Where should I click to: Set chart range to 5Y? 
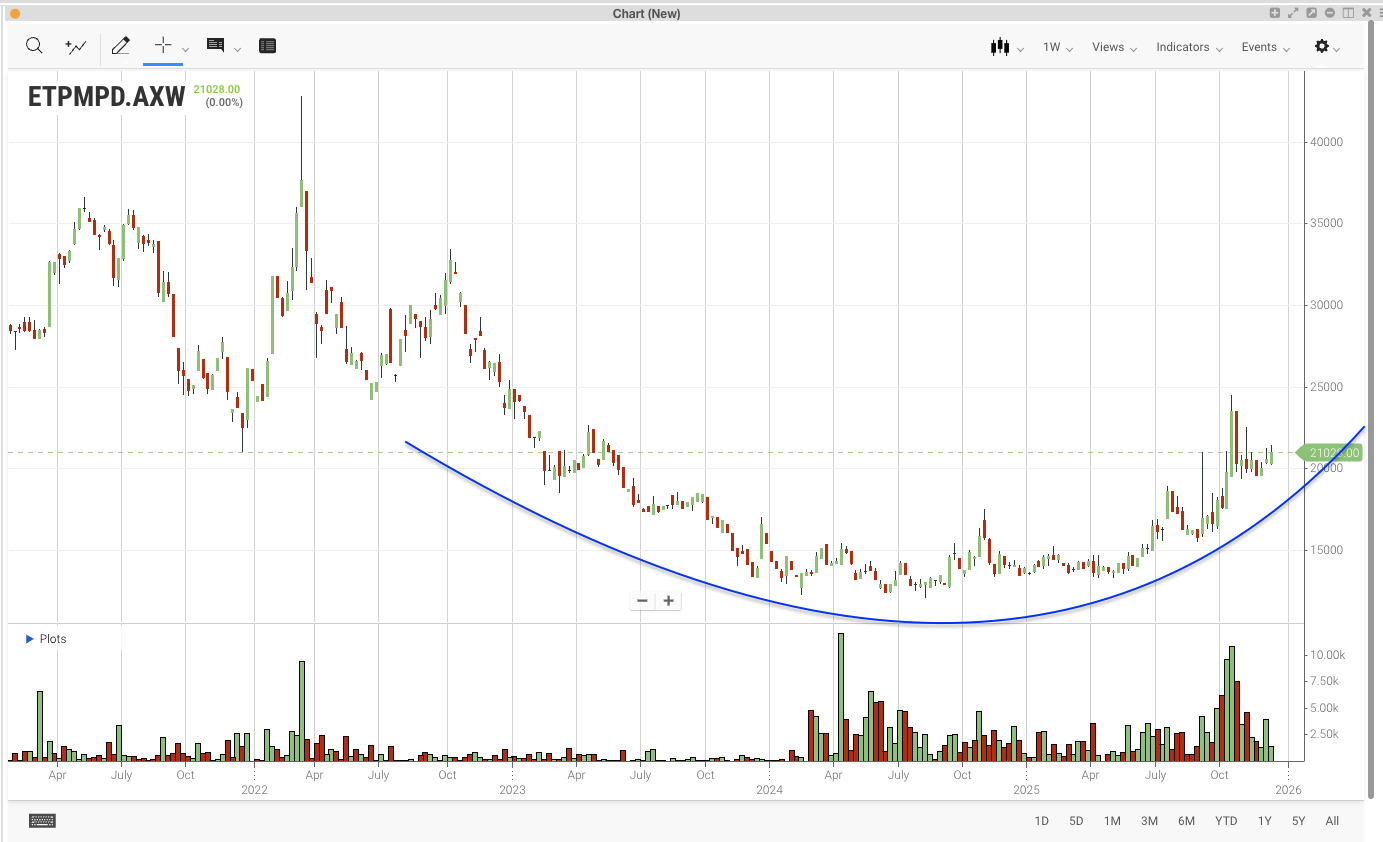tap(1298, 821)
